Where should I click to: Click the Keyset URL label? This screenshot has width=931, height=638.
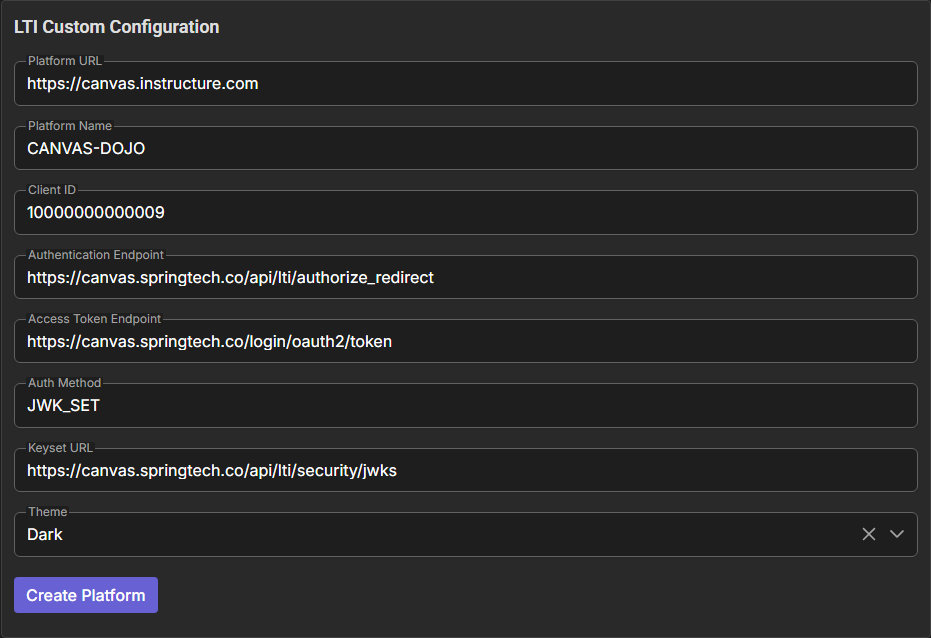pyautogui.click(x=60, y=448)
